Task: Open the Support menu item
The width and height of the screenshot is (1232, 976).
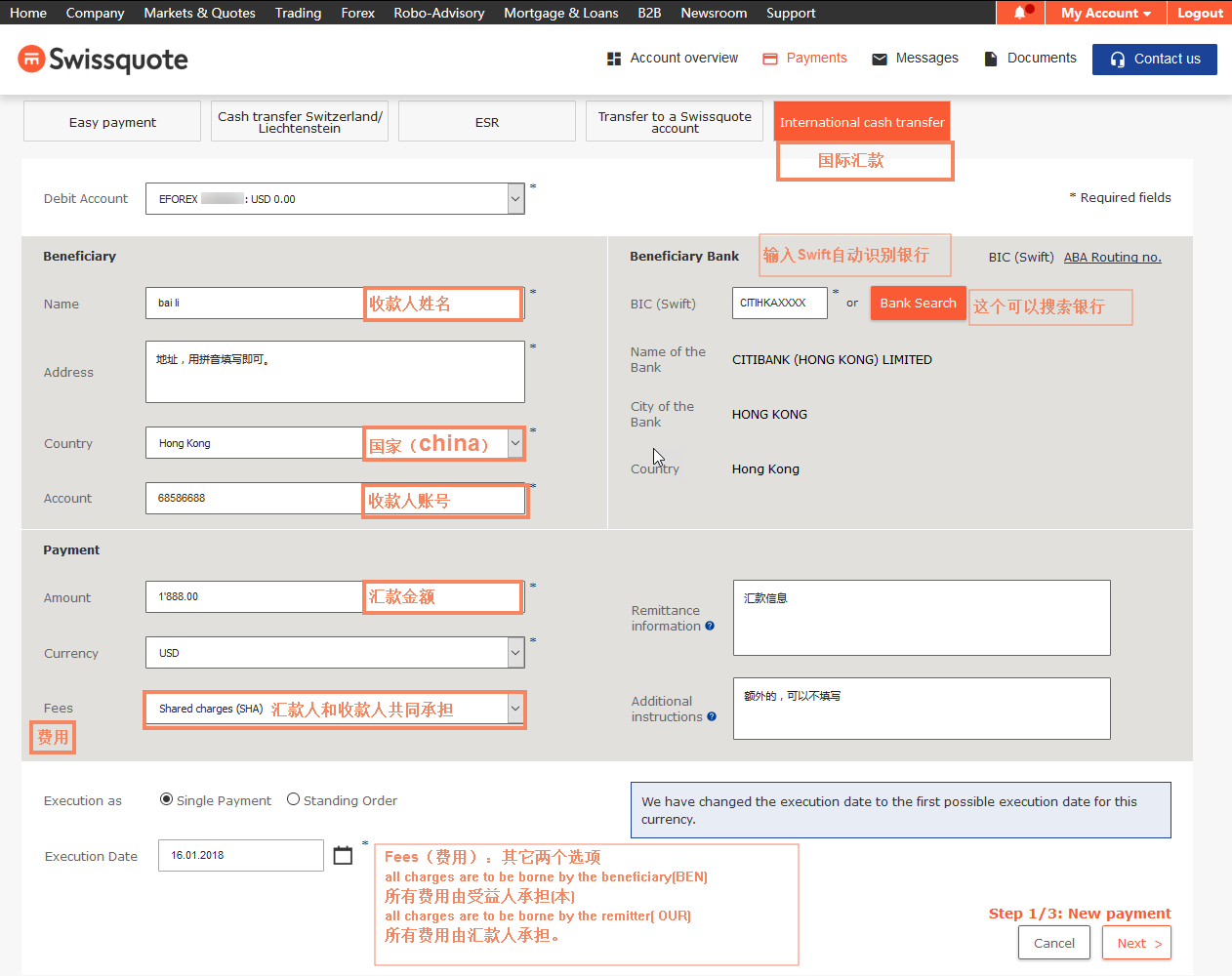Action: point(791,13)
